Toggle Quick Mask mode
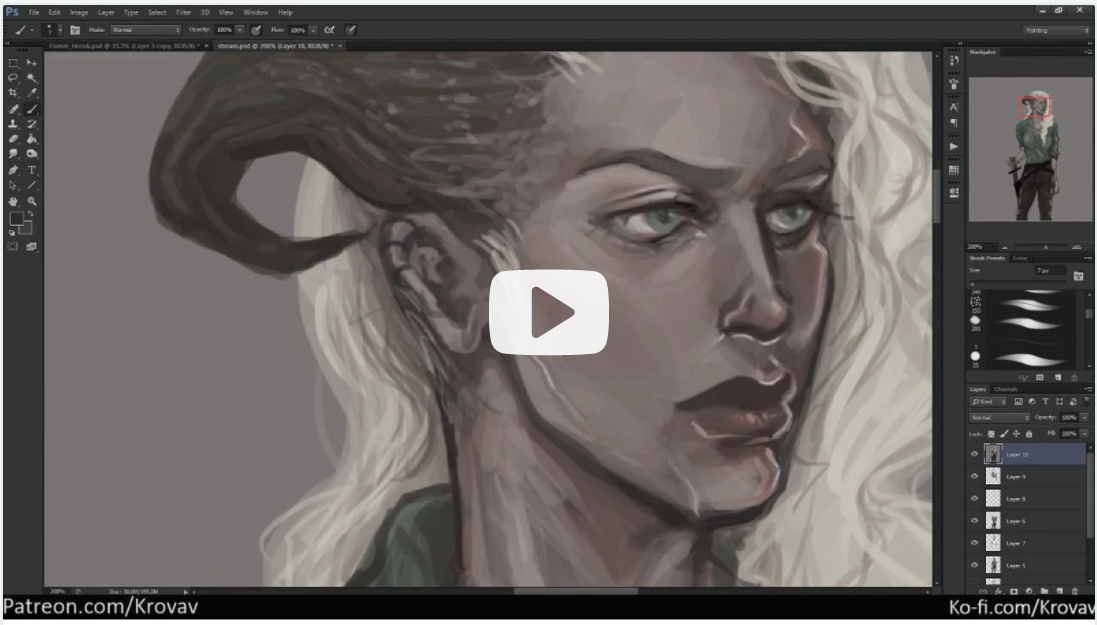The height and width of the screenshot is (625, 1097). [13, 246]
